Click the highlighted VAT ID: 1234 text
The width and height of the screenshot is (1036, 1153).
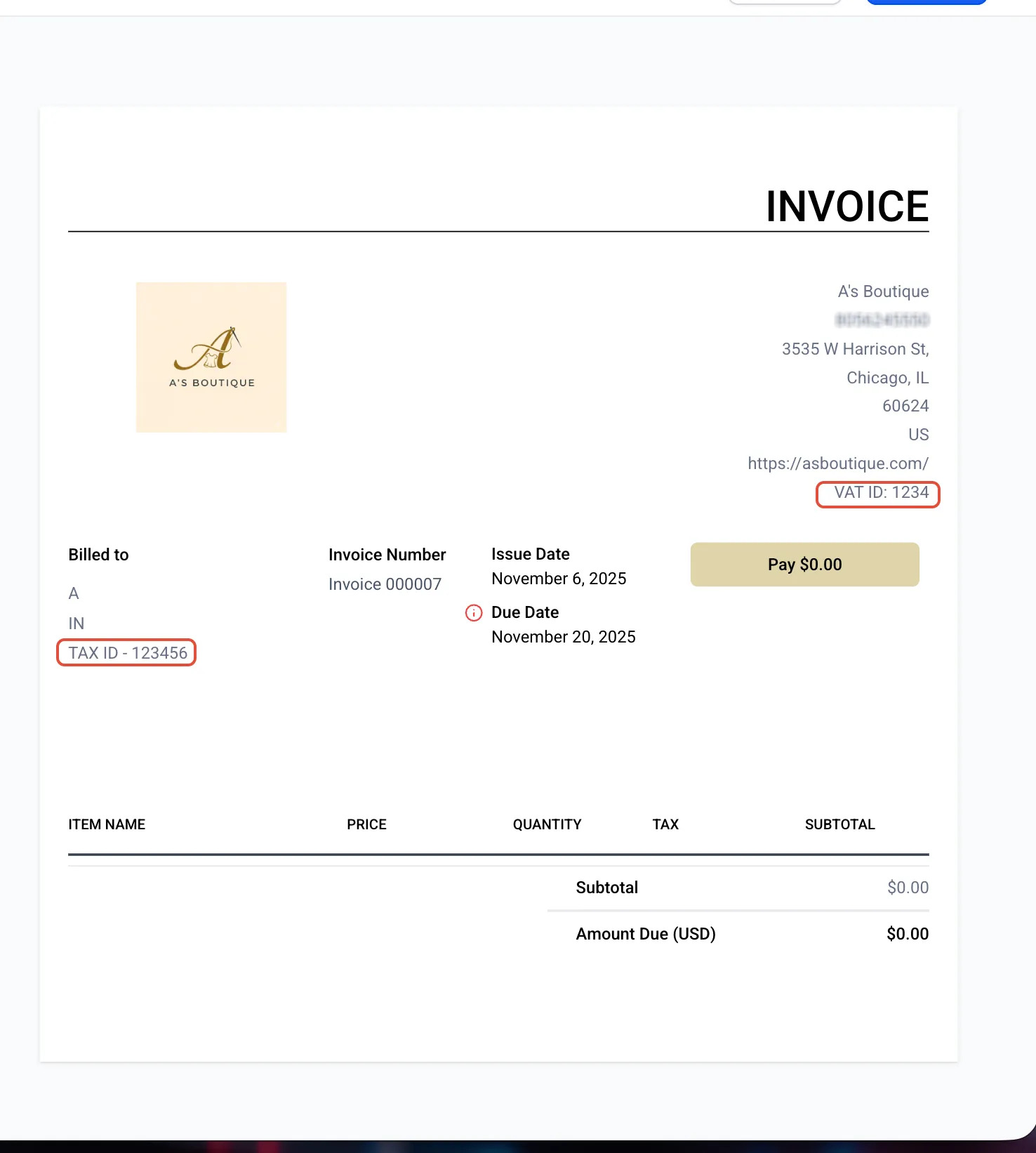pyautogui.click(x=882, y=492)
